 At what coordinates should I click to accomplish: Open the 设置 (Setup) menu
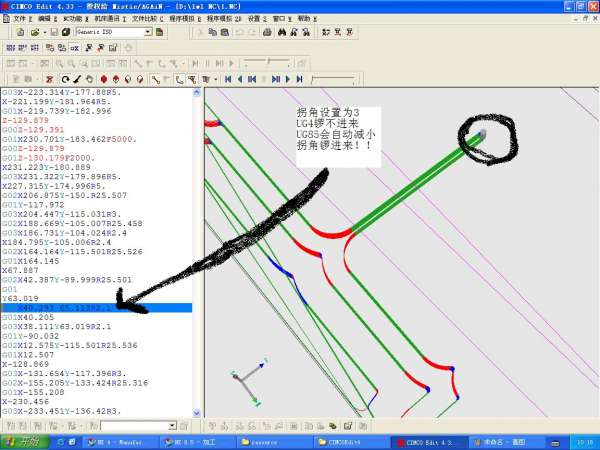tap(254, 18)
